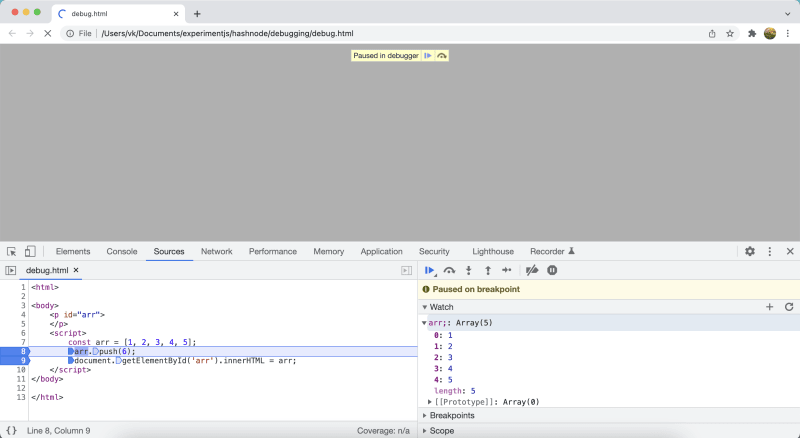Click the Coverage: n/a status
The image size is (800, 438).
click(x=383, y=430)
